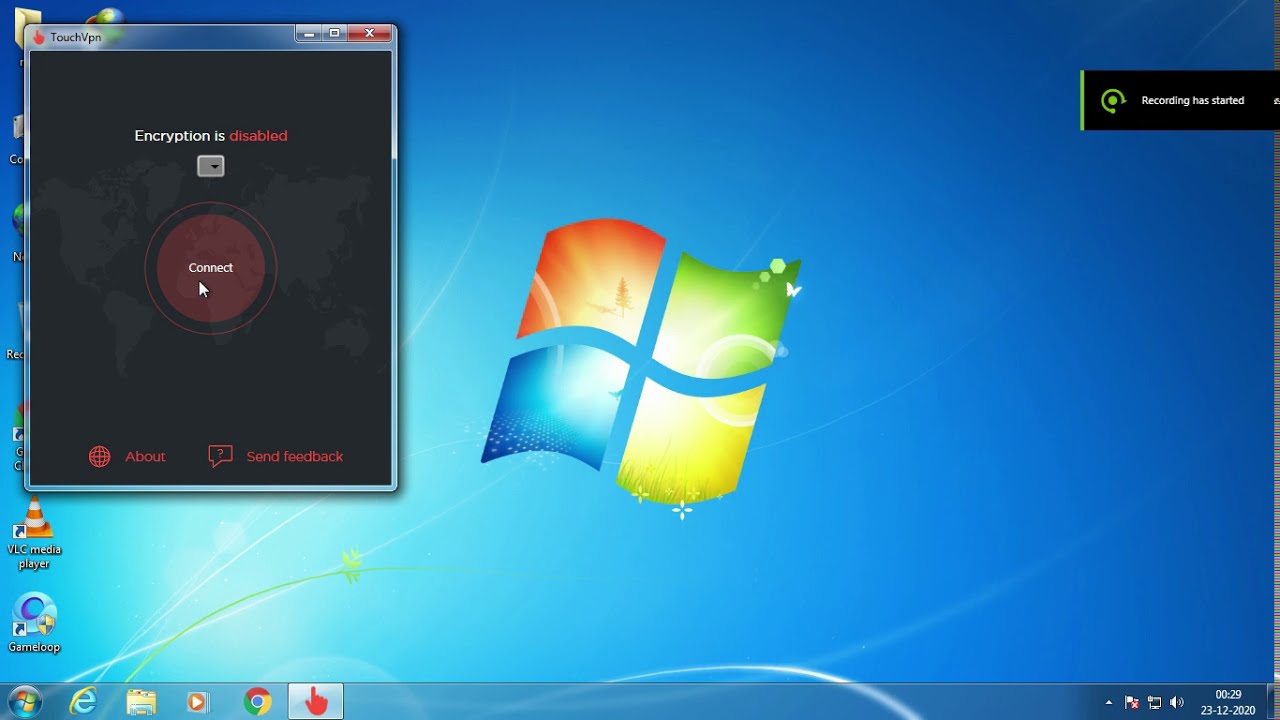Open the About link

(x=145, y=456)
